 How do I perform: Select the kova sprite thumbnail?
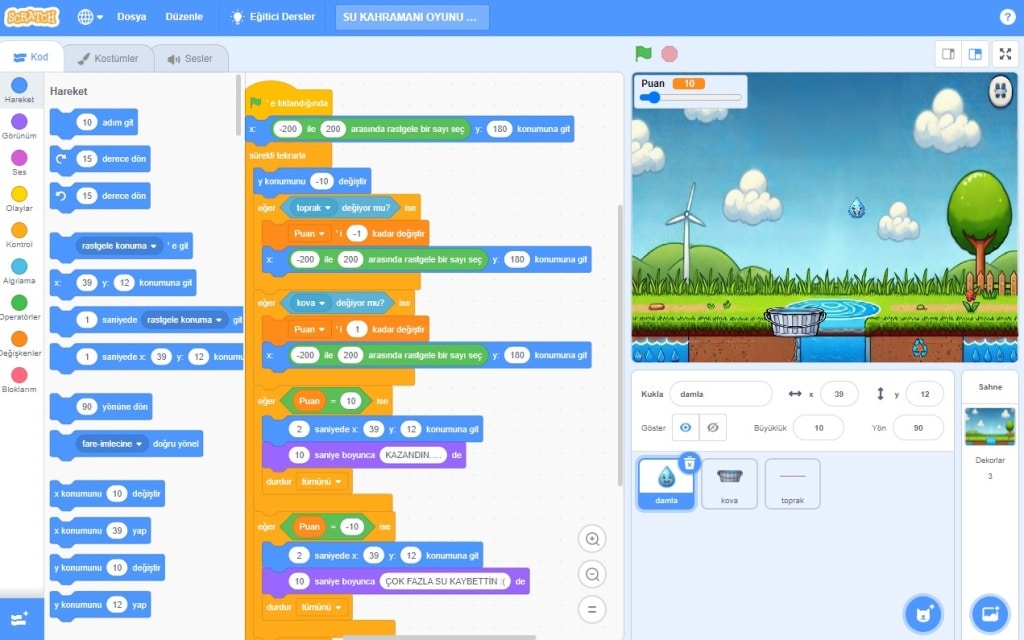tap(729, 484)
